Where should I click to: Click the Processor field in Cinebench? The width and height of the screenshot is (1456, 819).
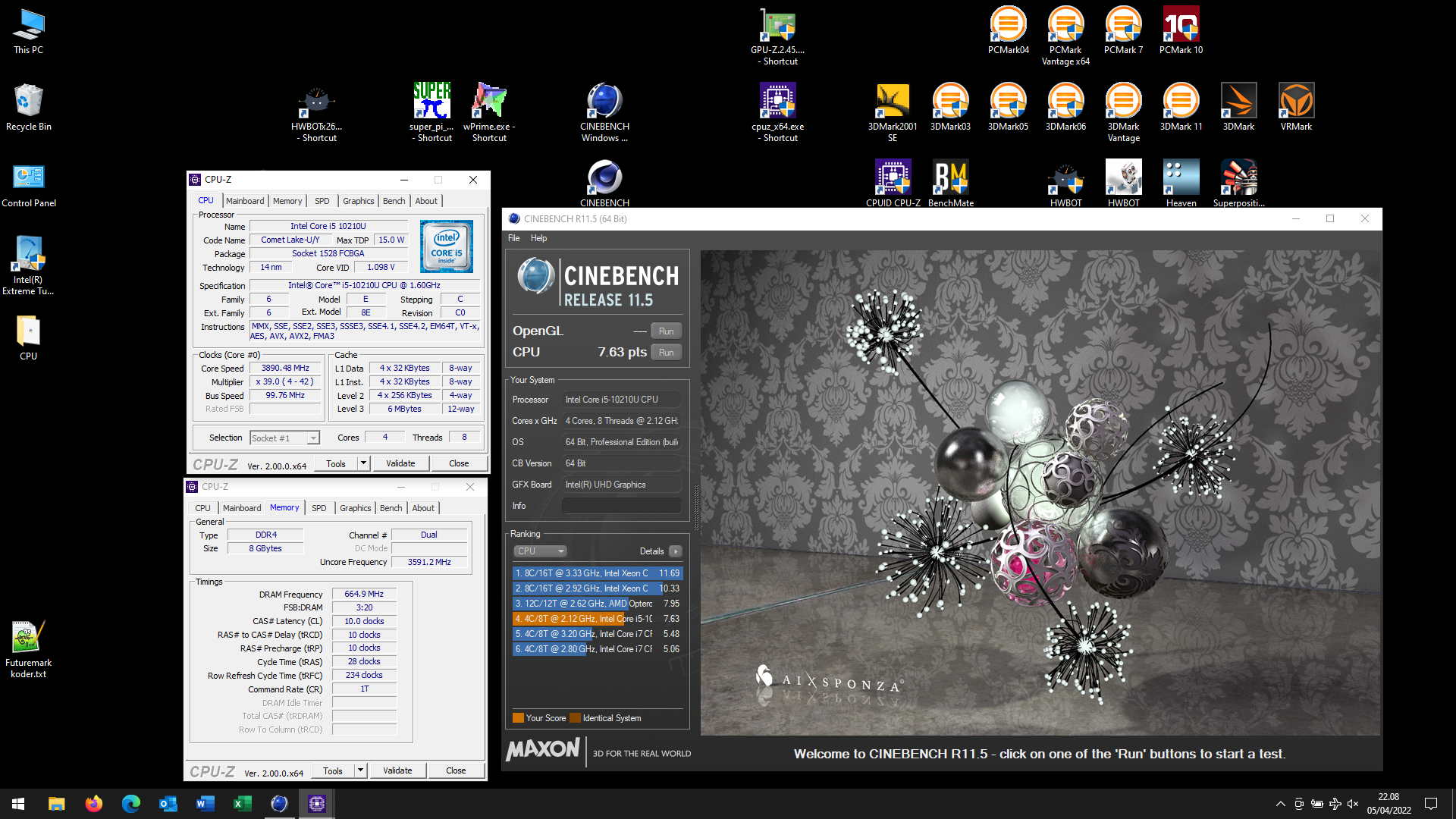coord(621,400)
